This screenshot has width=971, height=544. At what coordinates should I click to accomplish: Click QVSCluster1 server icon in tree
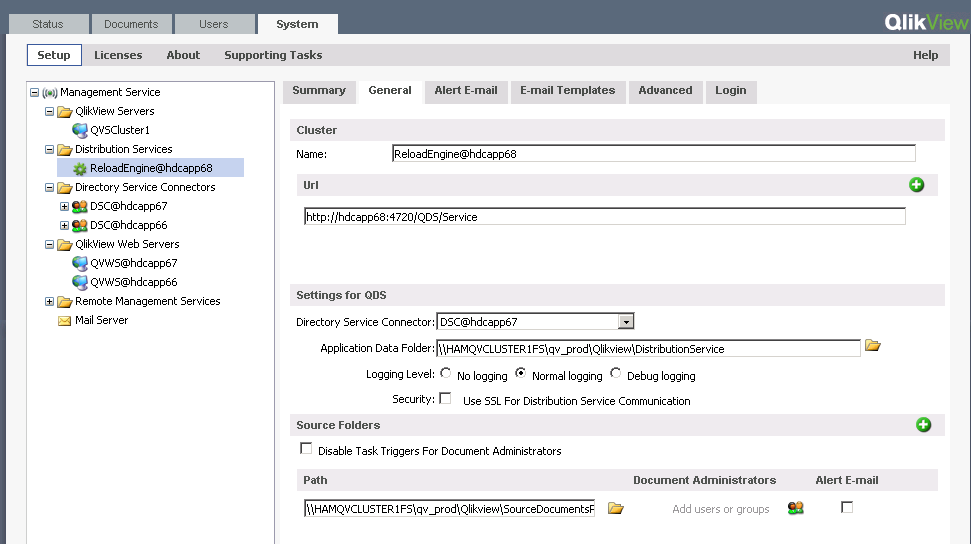tap(80, 130)
